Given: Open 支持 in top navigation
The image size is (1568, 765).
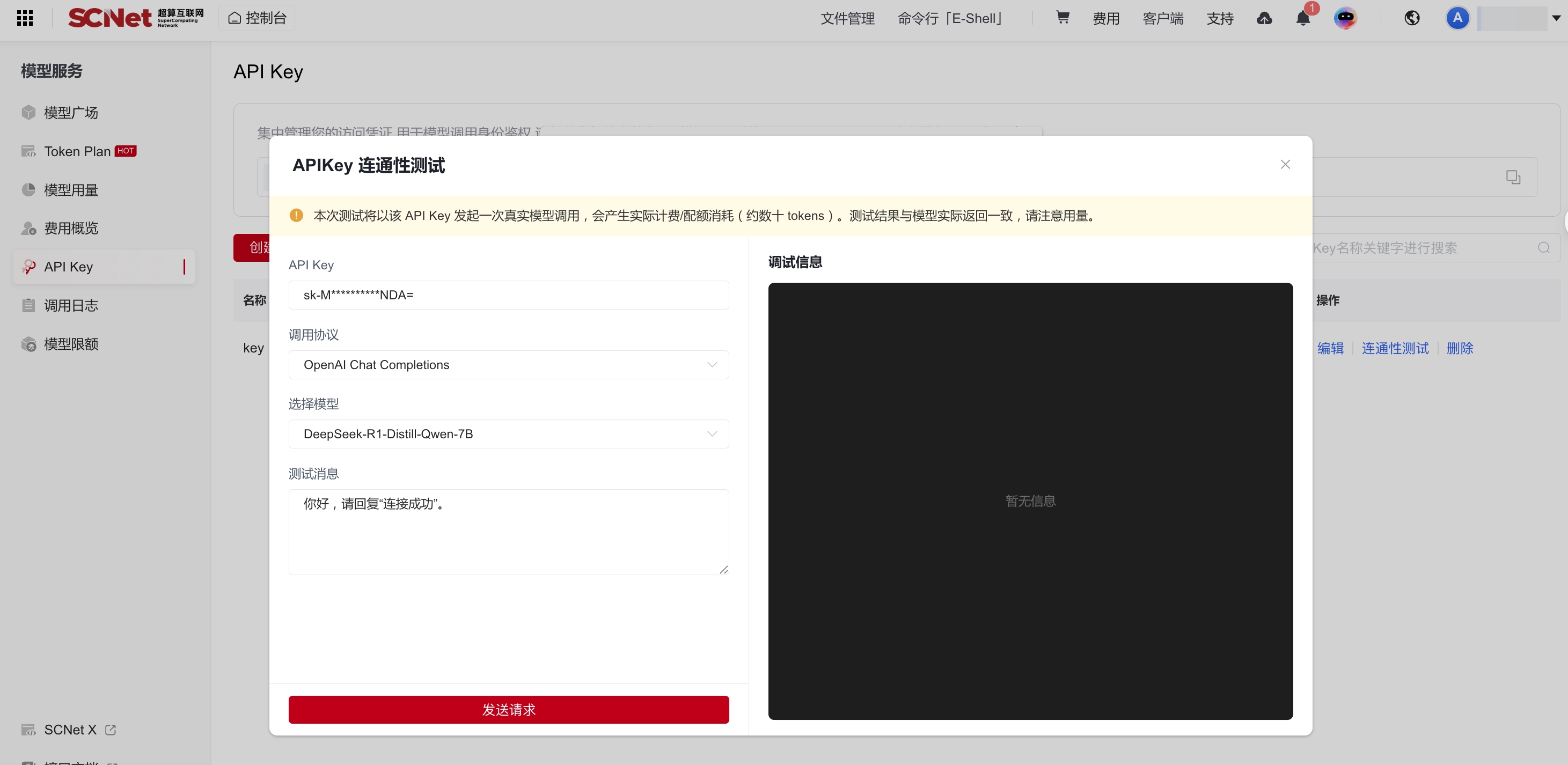Looking at the screenshot, I should click(x=1220, y=18).
